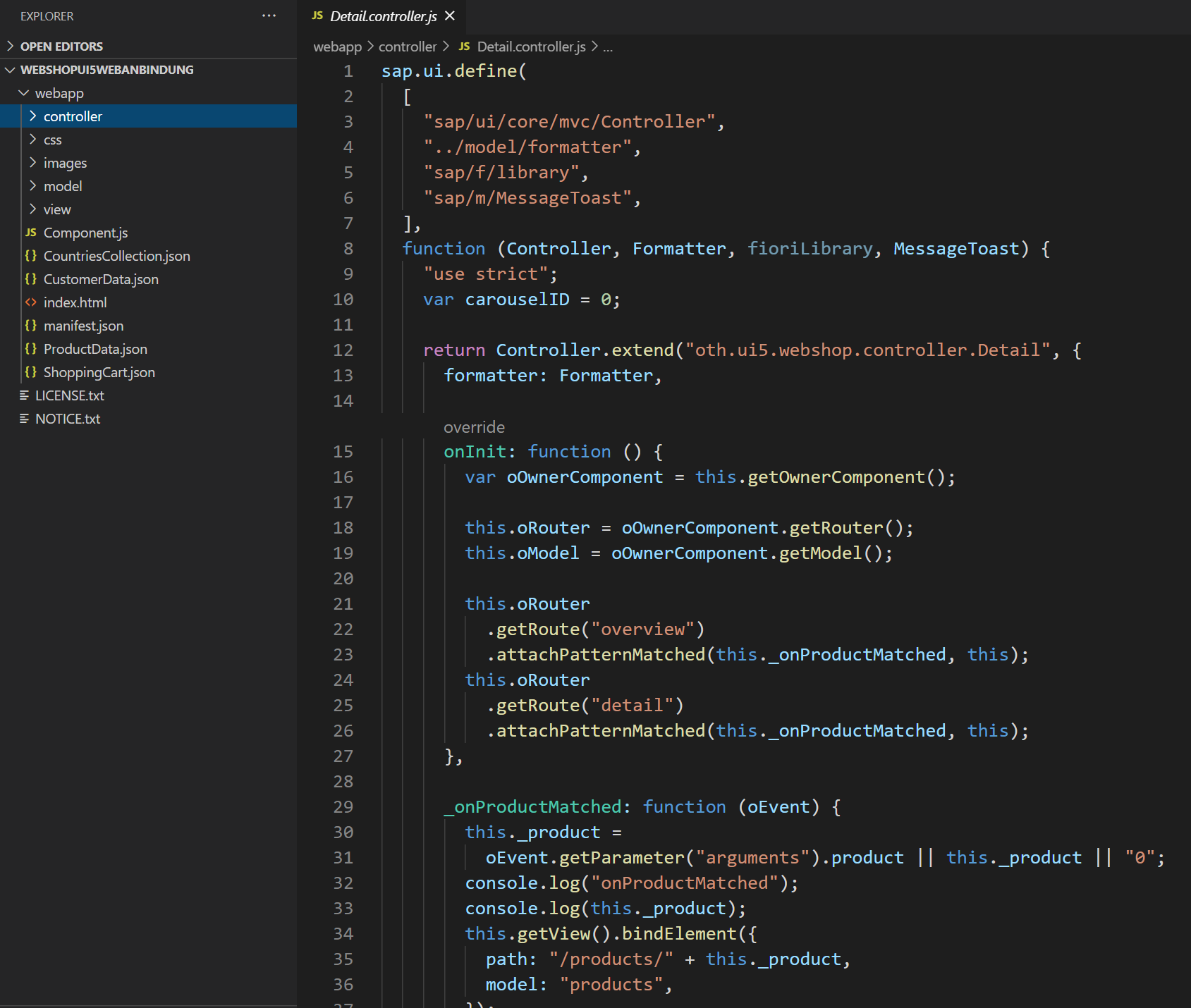The width and height of the screenshot is (1191, 1008).
Task: Click the JSON braces icon beside CountriesCollection.json
Action: 31,256
